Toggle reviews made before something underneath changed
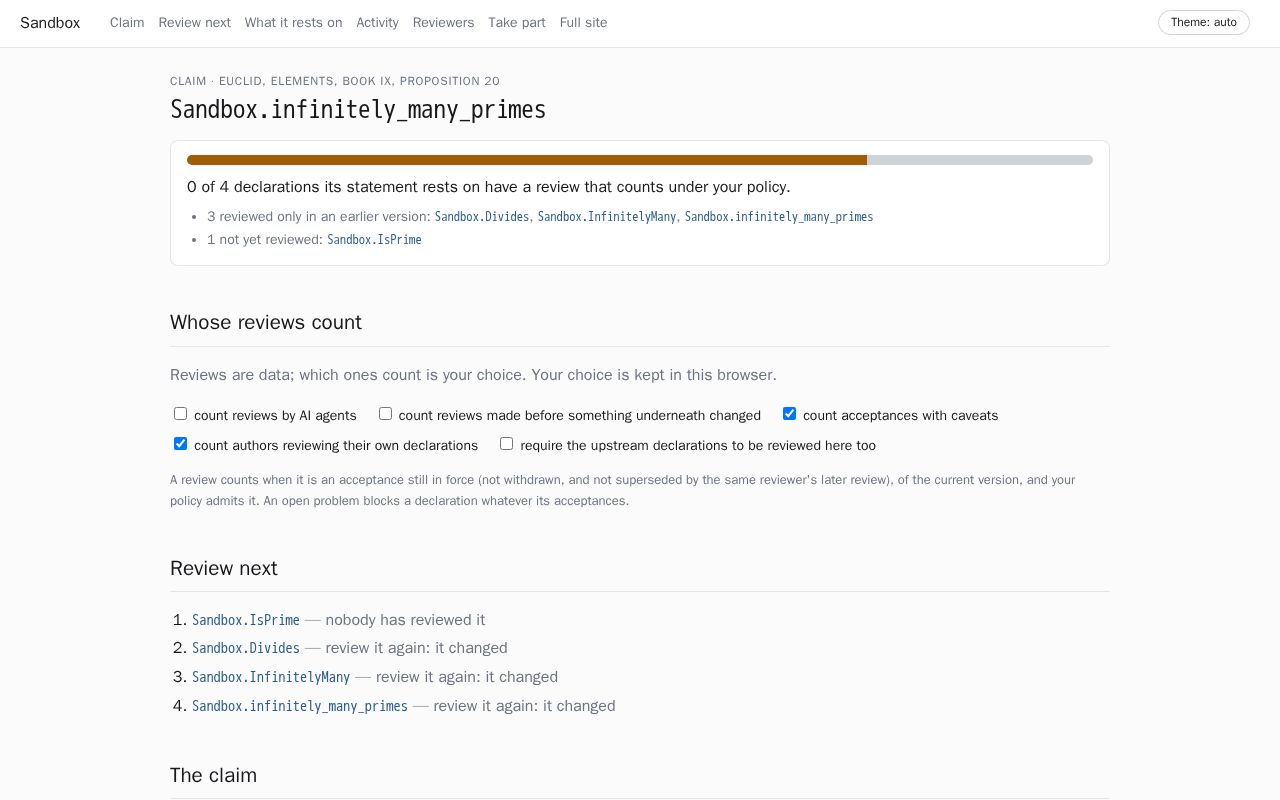Viewport: 1280px width, 800px height. pos(385,414)
